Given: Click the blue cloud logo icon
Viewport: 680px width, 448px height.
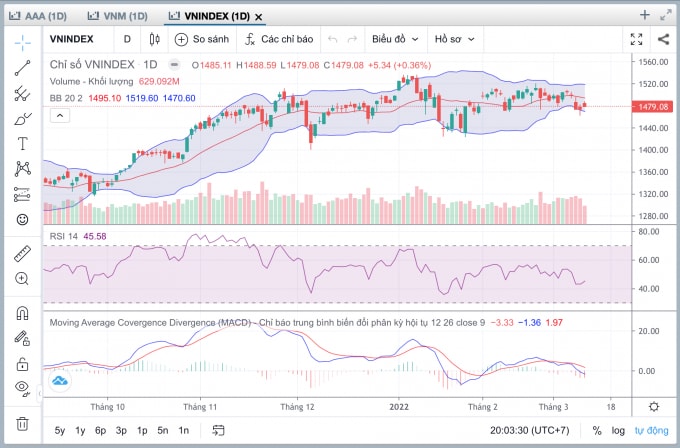Looking at the screenshot, I should [x=60, y=381].
